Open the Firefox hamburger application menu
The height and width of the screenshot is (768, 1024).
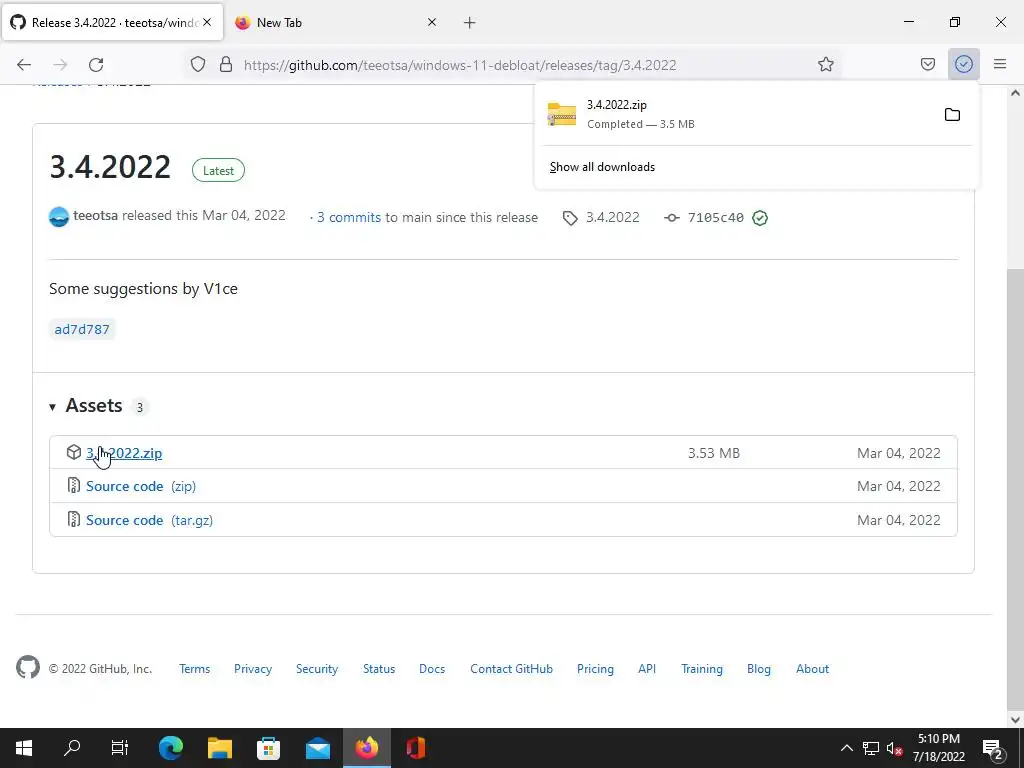tap(1000, 64)
